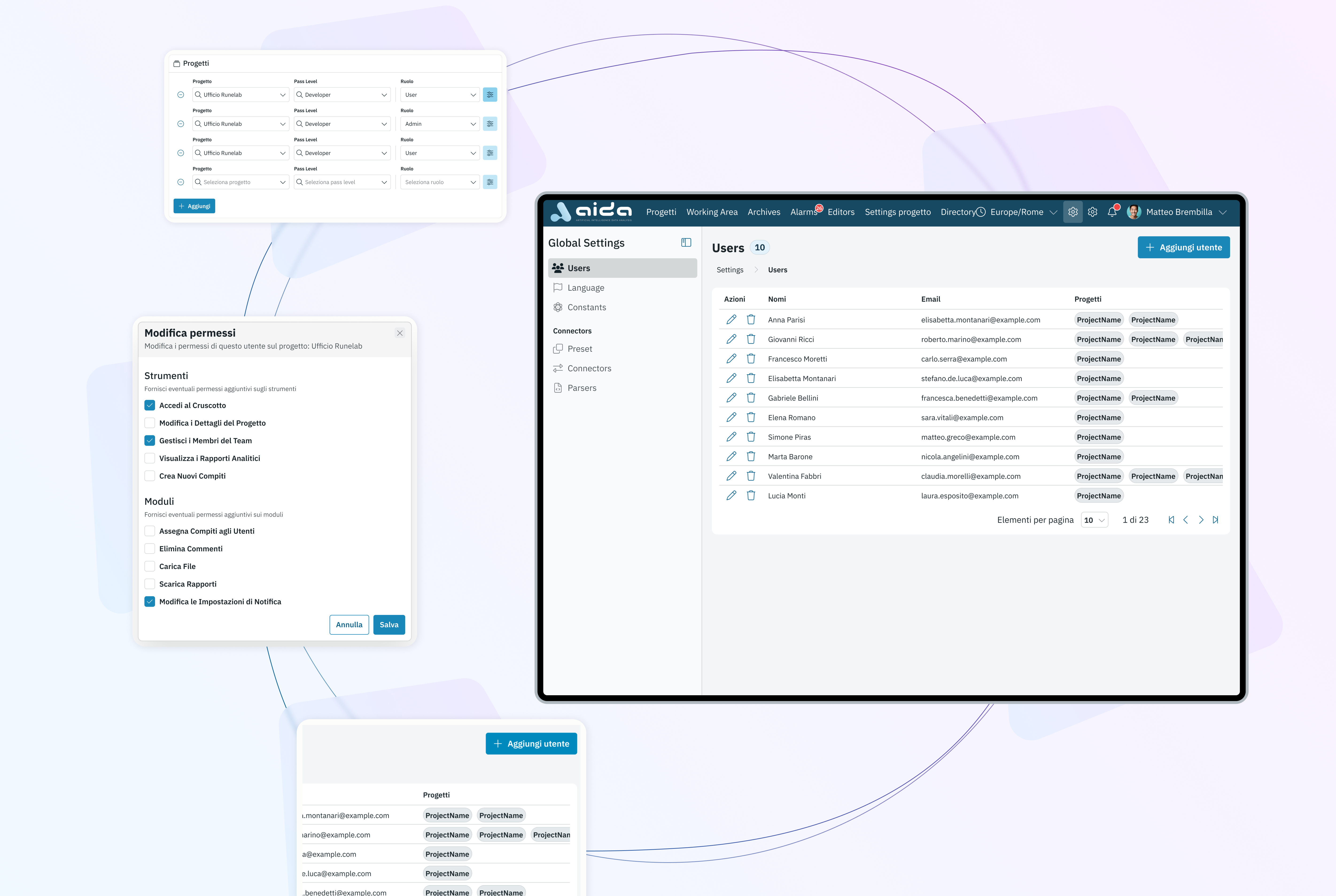Expand Matteo Brembilla user menu chevron
Image resolution: width=1336 pixels, height=896 pixels.
1222,212
